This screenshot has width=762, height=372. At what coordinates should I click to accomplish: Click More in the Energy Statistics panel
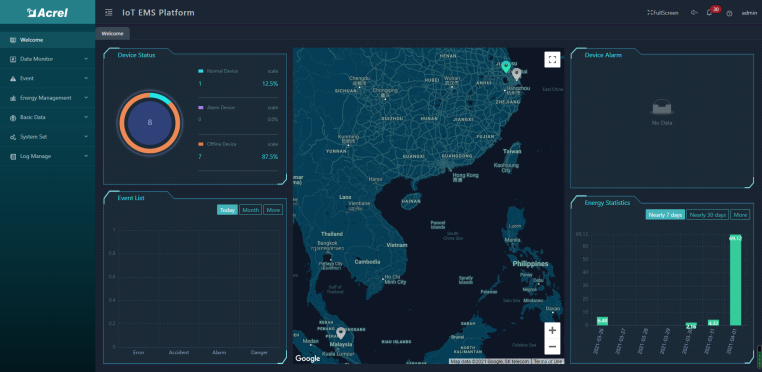point(740,215)
